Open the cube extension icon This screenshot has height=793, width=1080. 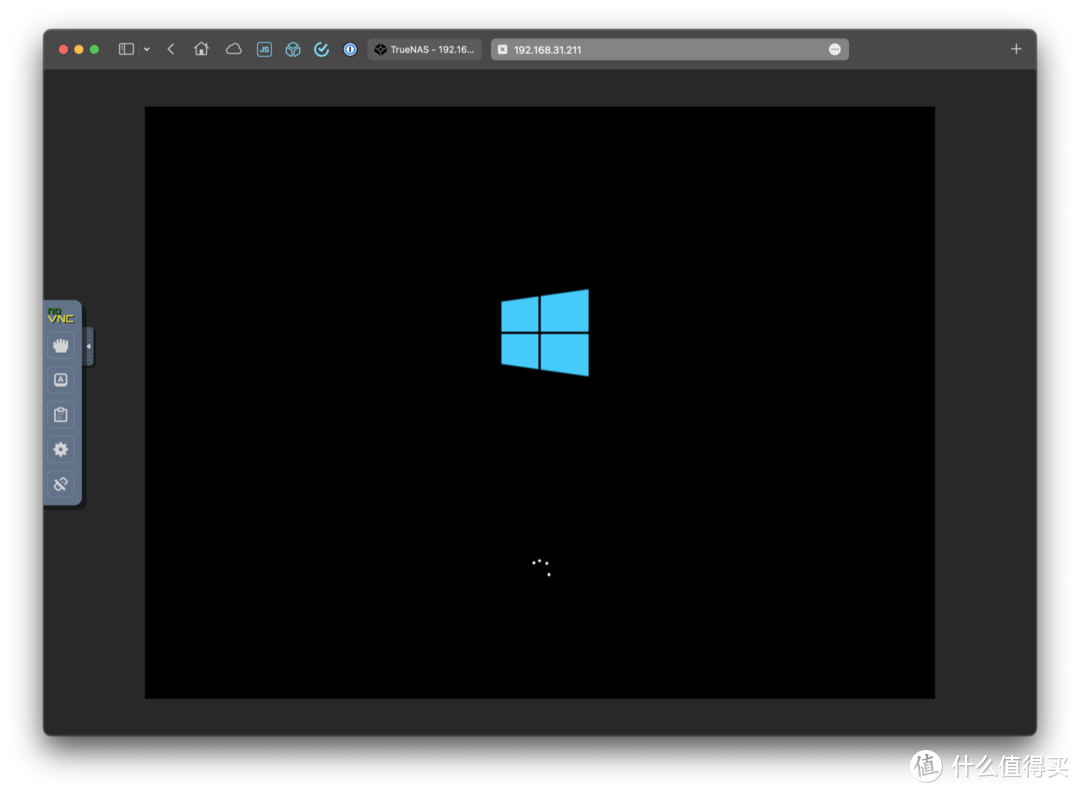[x=293, y=50]
